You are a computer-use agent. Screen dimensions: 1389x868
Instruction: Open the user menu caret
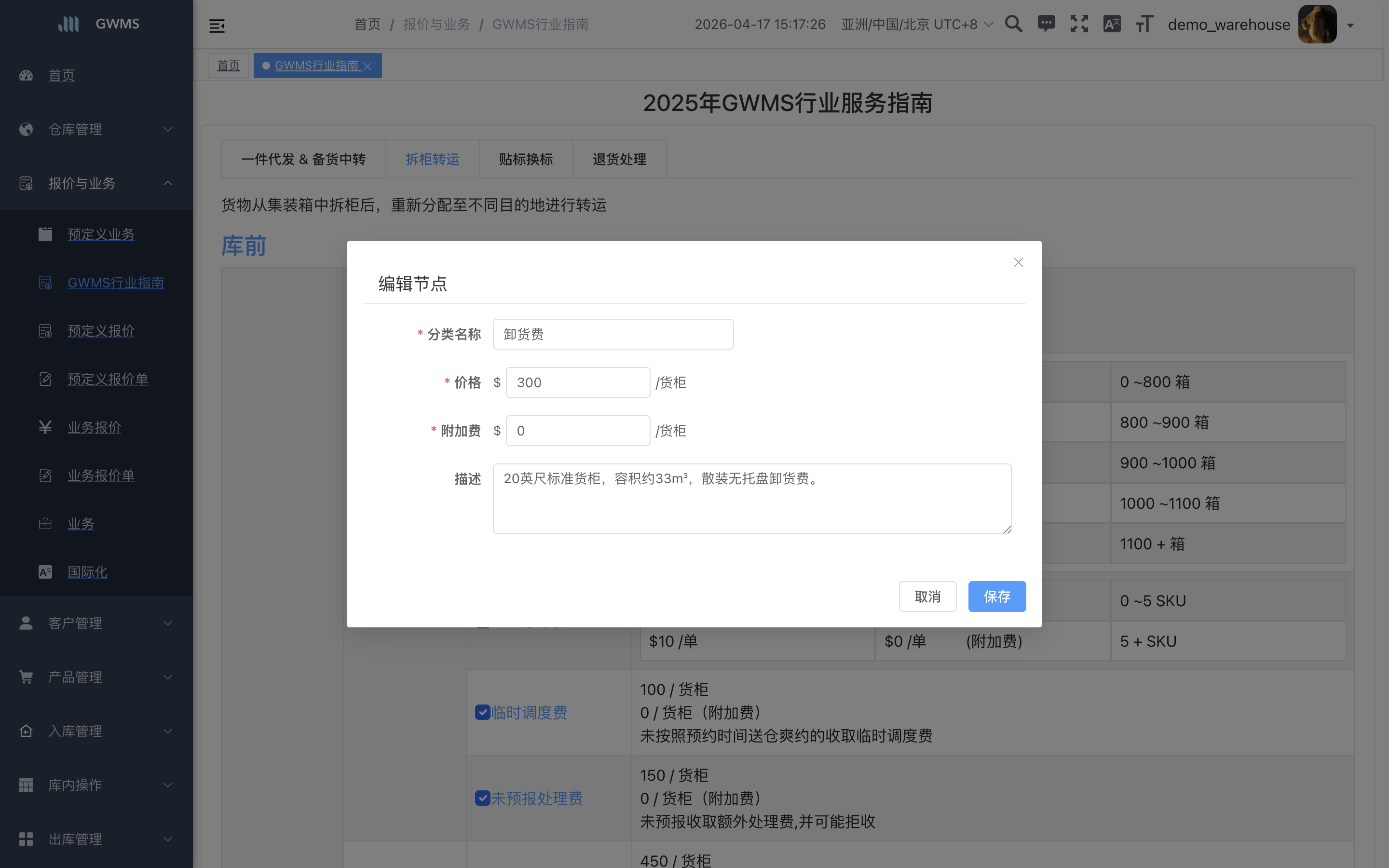pos(1350,26)
